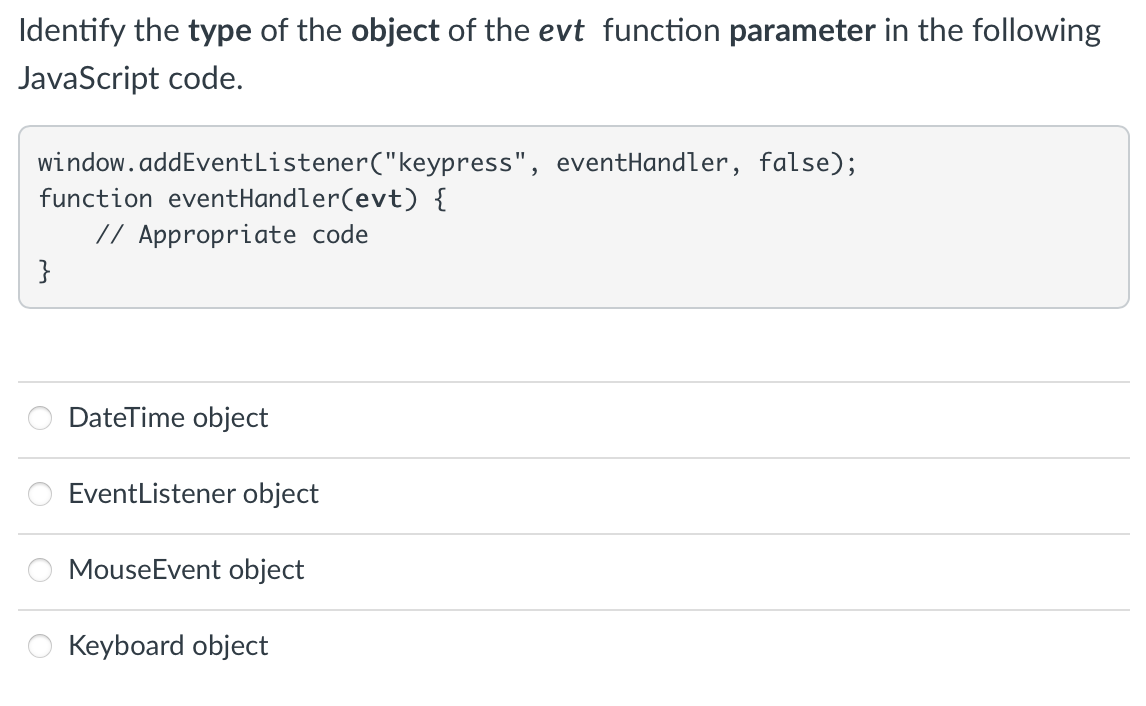
Task: Click the 'DateTime object' answer label
Action: coord(168,418)
